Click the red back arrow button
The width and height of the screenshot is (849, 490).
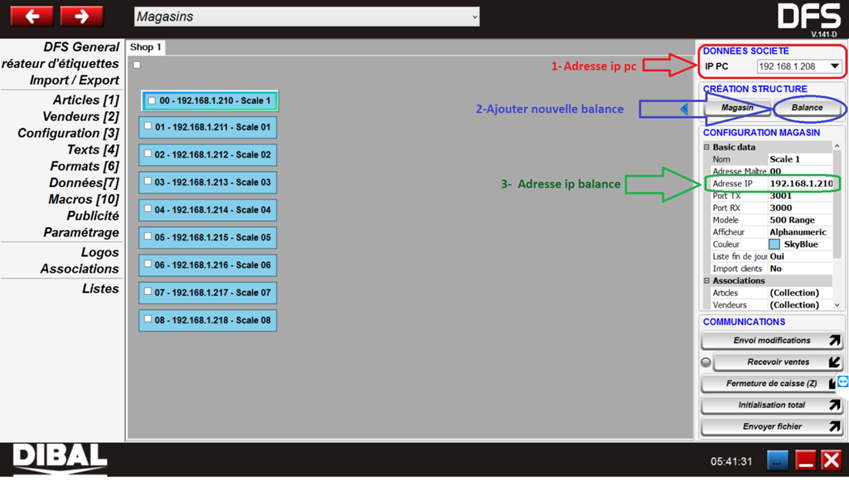point(32,16)
